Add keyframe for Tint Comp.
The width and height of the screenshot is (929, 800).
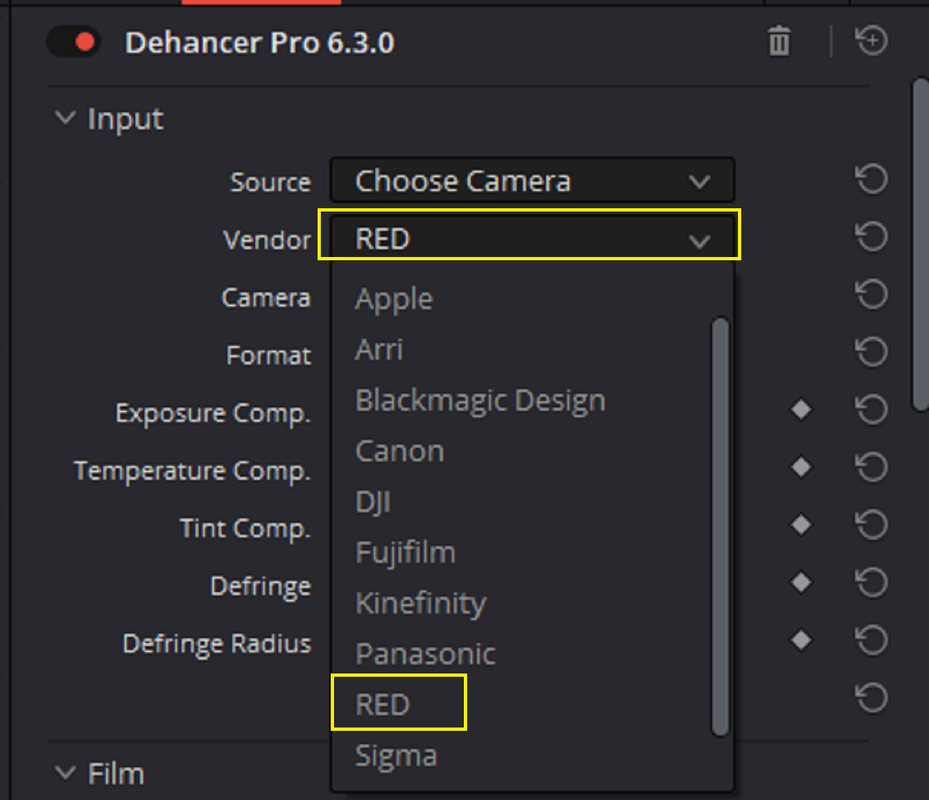[x=801, y=524]
